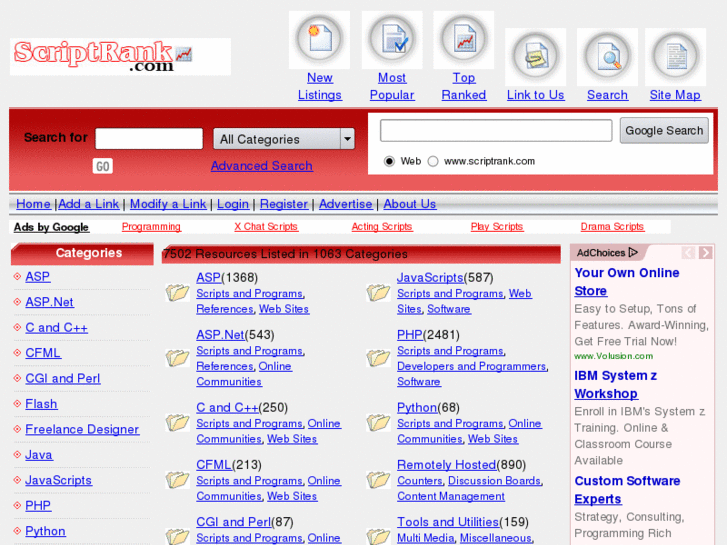The height and width of the screenshot is (545, 727).
Task: Click the folder icon beside PHP(2481)
Action: (x=378, y=358)
